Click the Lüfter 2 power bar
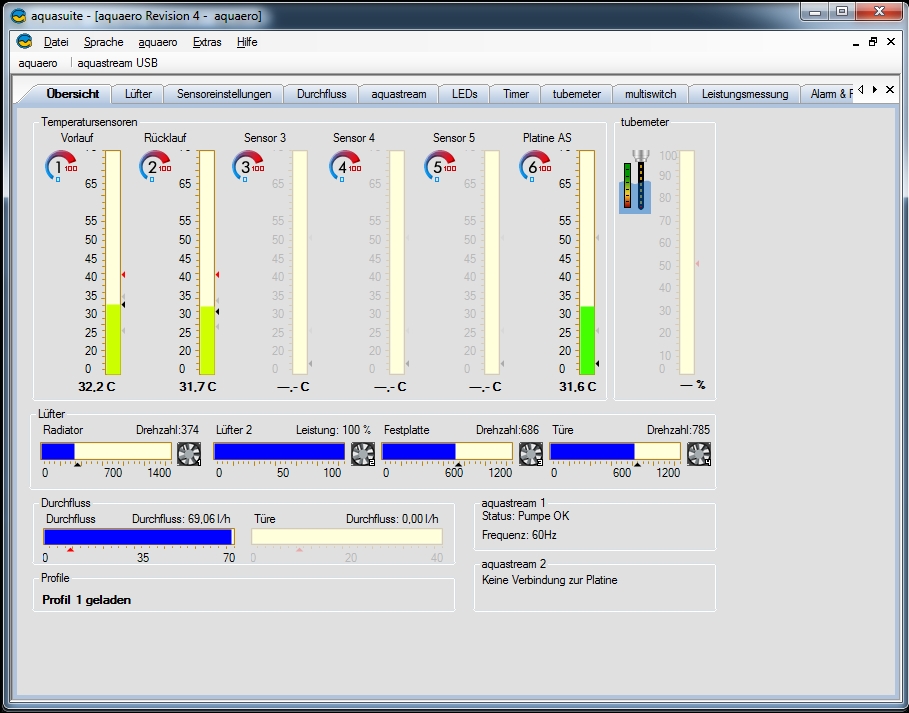This screenshot has width=909, height=713. coord(279,451)
